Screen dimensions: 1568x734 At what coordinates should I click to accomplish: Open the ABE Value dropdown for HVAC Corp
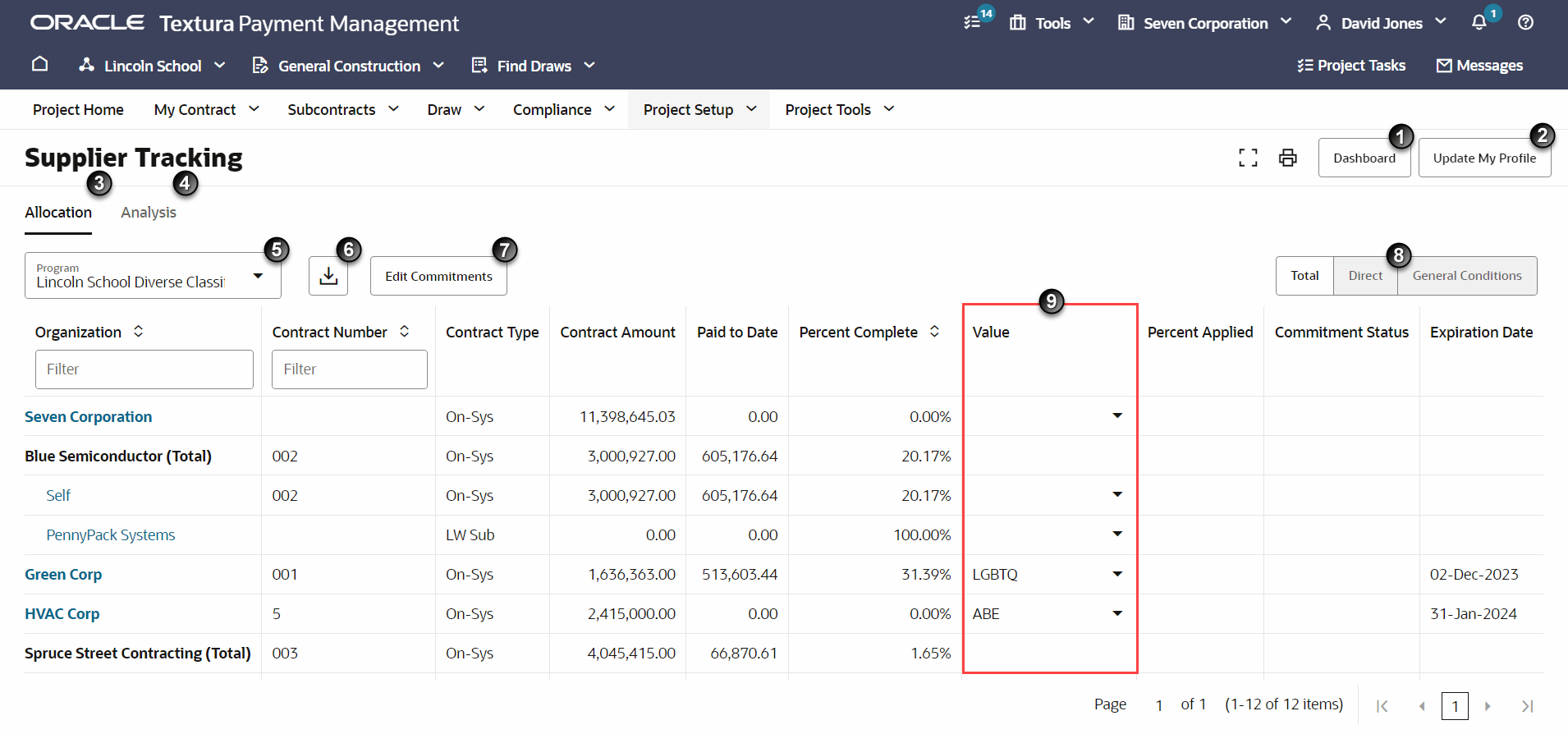[1117, 613]
